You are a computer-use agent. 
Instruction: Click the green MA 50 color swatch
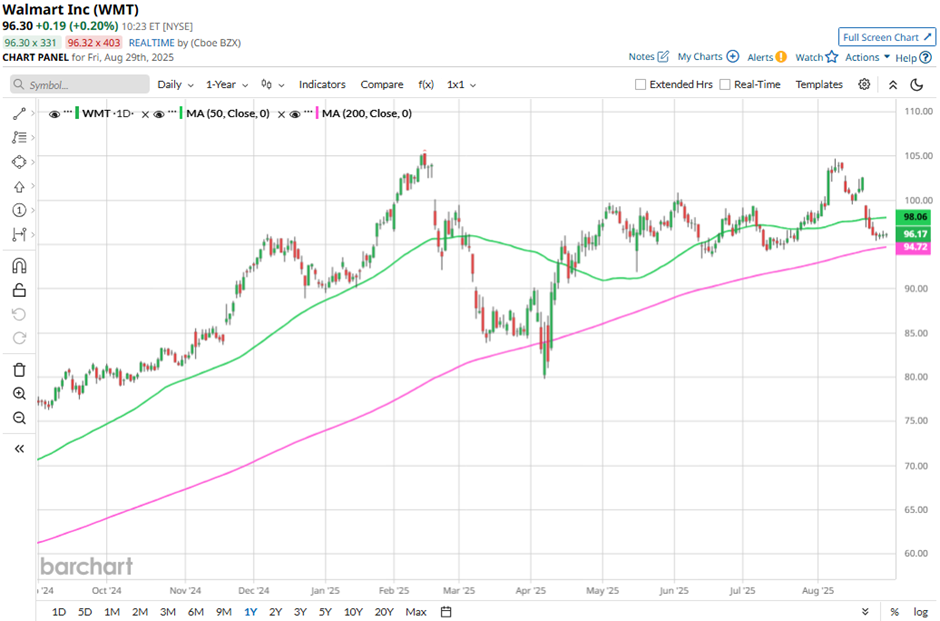[181, 113]
